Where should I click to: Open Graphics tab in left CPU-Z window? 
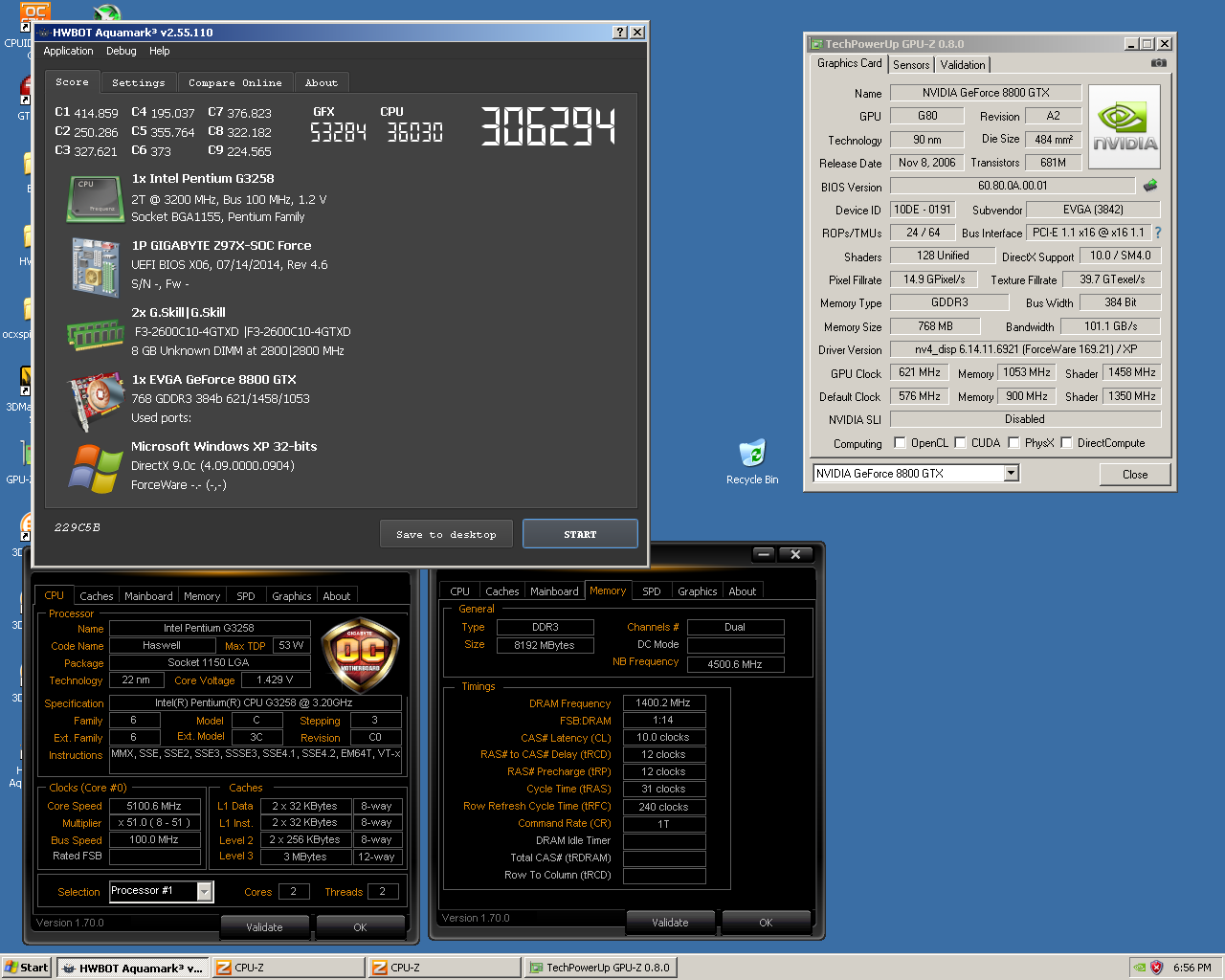pyautogui.click(x=292, y=596)
